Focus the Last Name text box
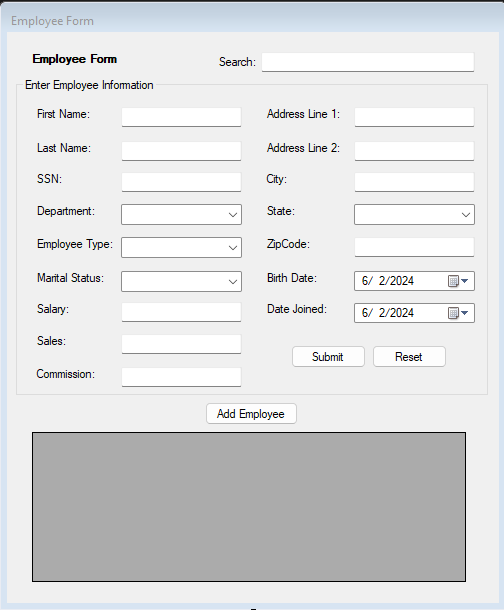Viewport: 504px width, 610px height. point(181,151)
